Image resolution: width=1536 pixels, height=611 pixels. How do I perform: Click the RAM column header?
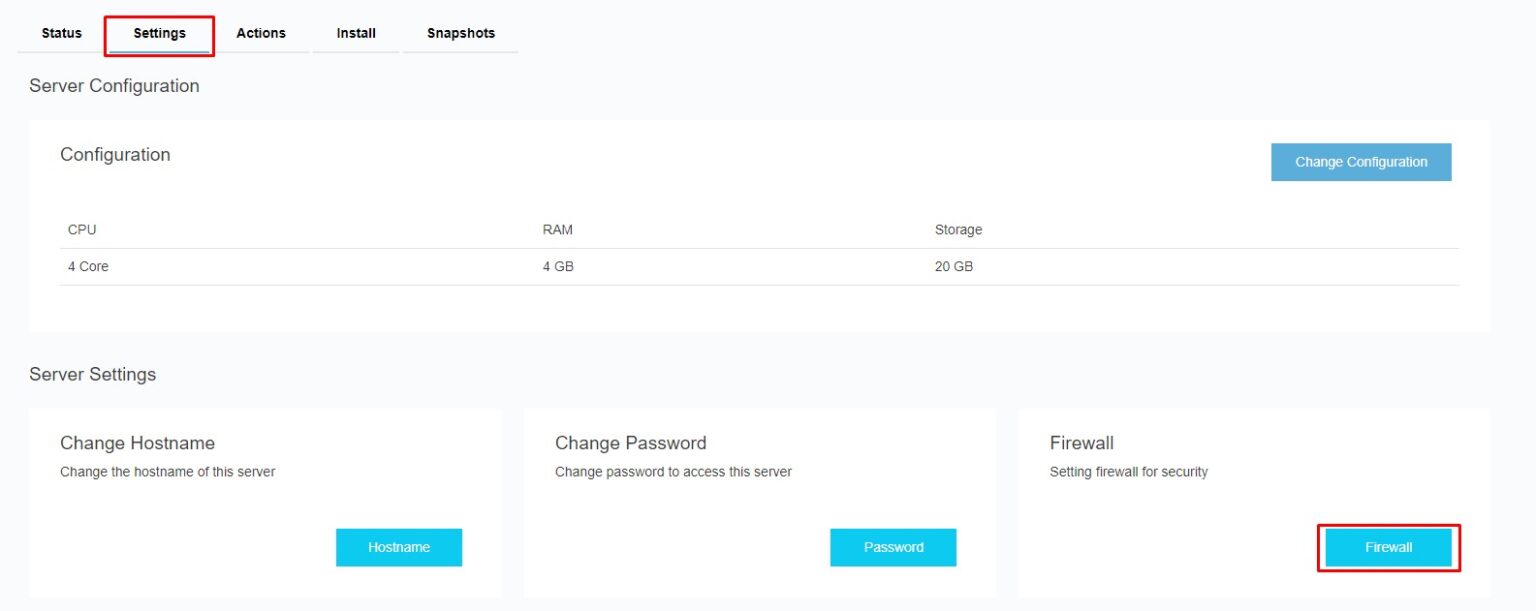click(557, 230)
